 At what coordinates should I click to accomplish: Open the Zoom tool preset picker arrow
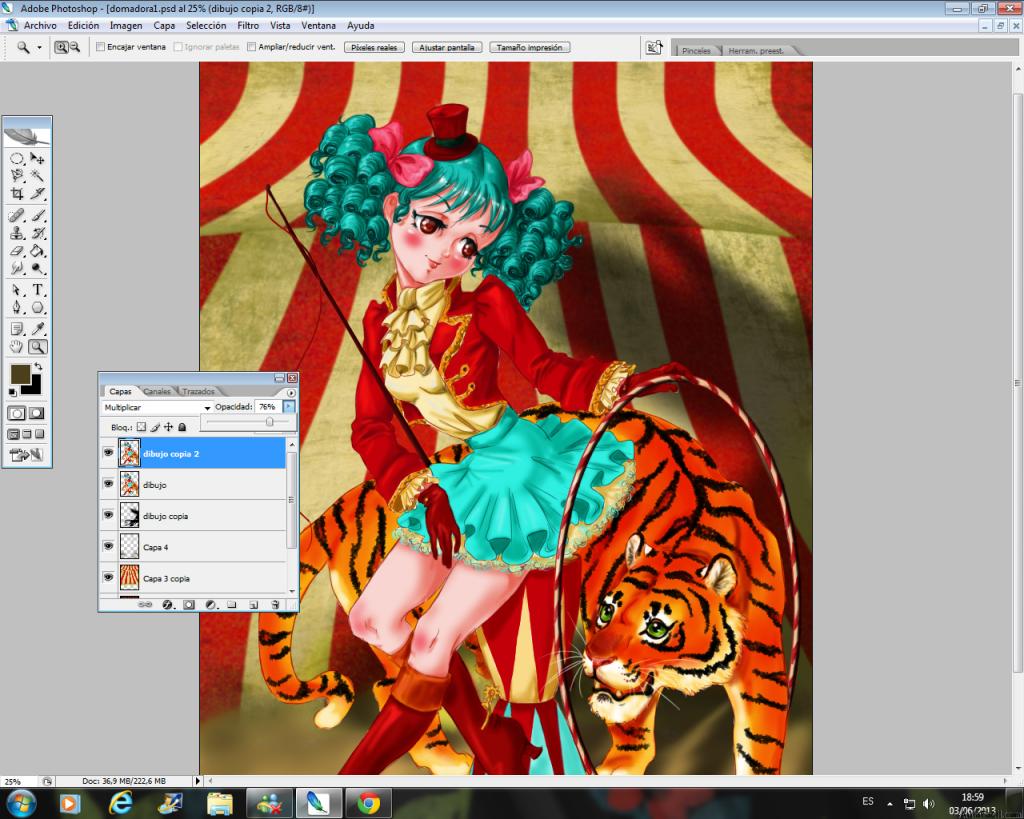[39, 48]
